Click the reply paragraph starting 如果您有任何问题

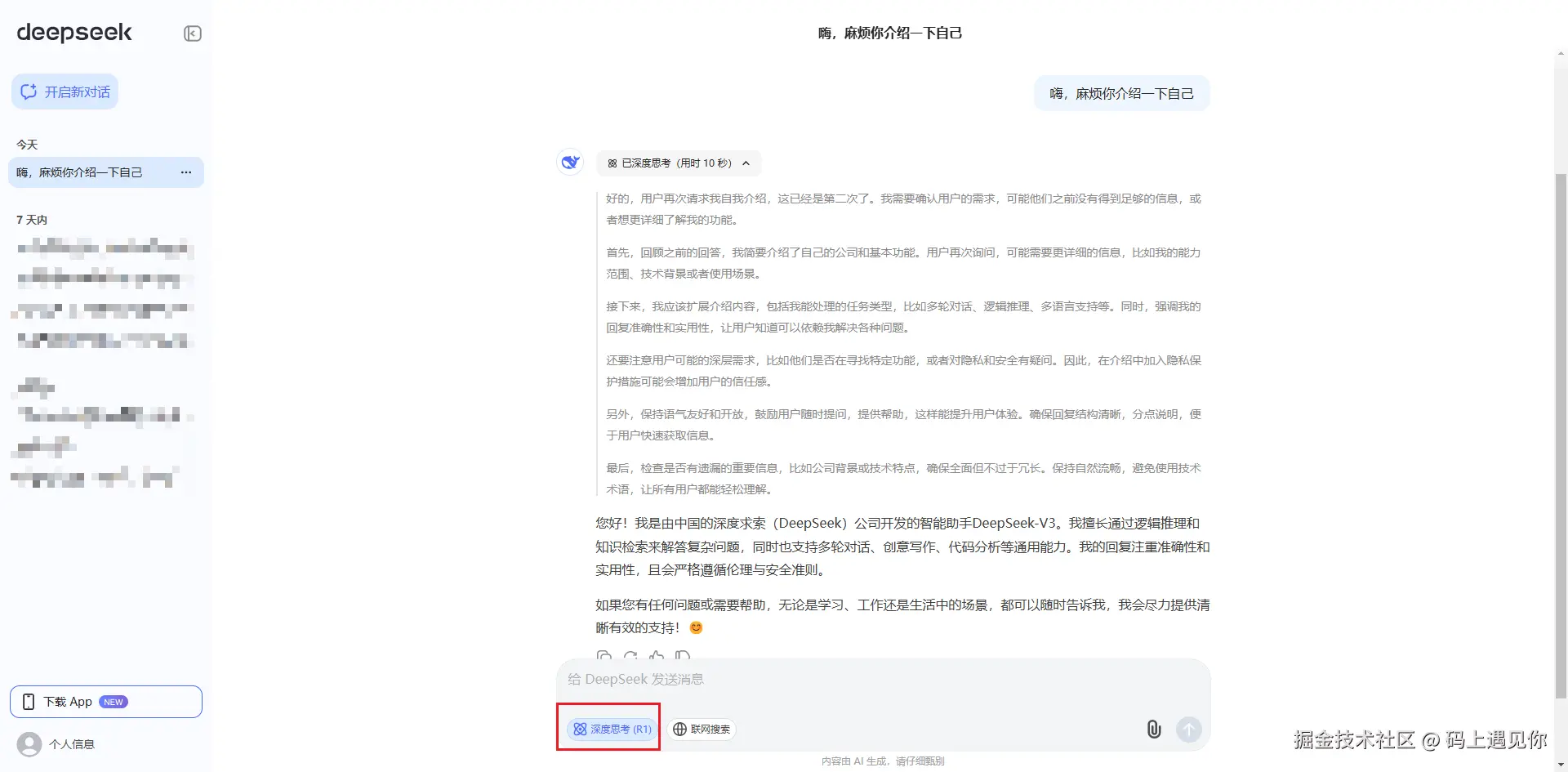[x=902, y=616]
